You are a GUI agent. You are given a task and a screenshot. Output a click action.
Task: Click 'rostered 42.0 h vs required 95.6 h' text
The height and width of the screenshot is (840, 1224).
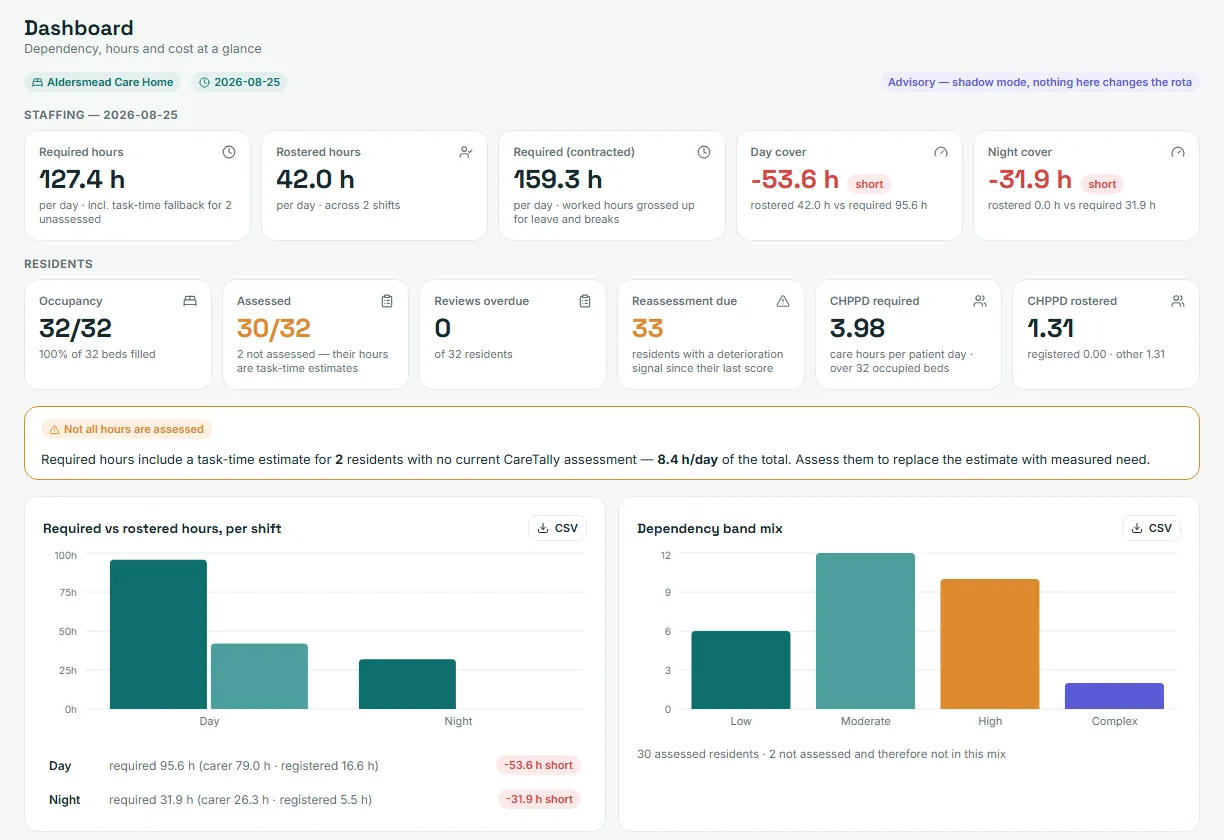click(x=839, y=205)
